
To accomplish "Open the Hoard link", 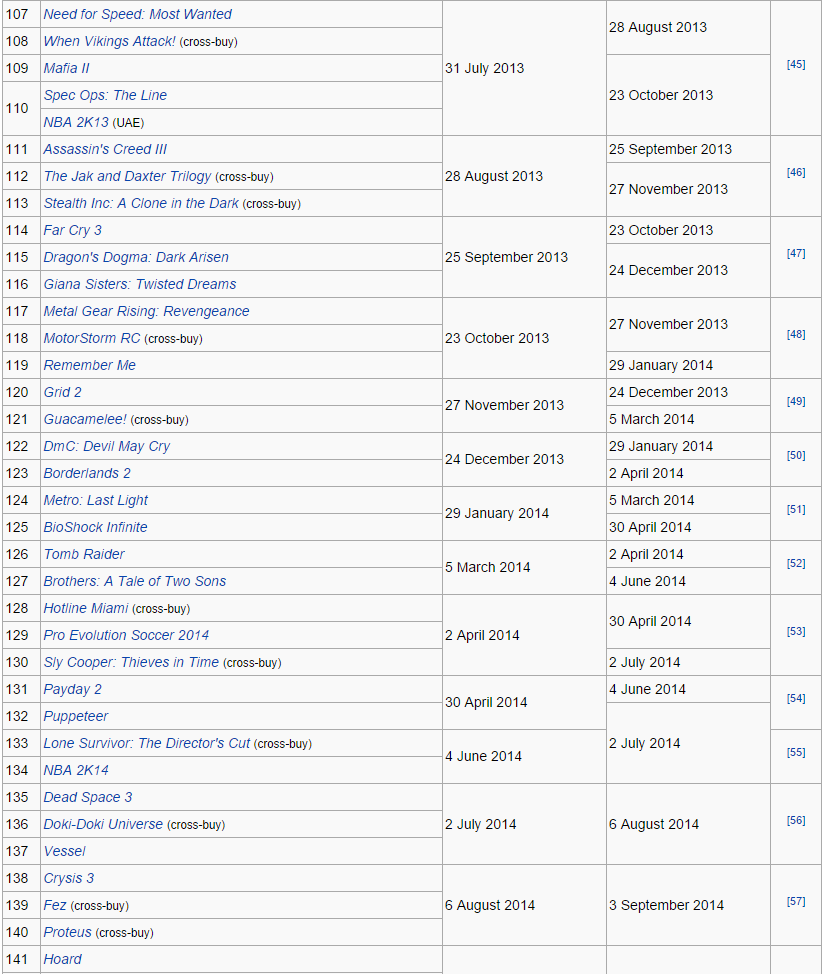I will (x=63, y=960).
